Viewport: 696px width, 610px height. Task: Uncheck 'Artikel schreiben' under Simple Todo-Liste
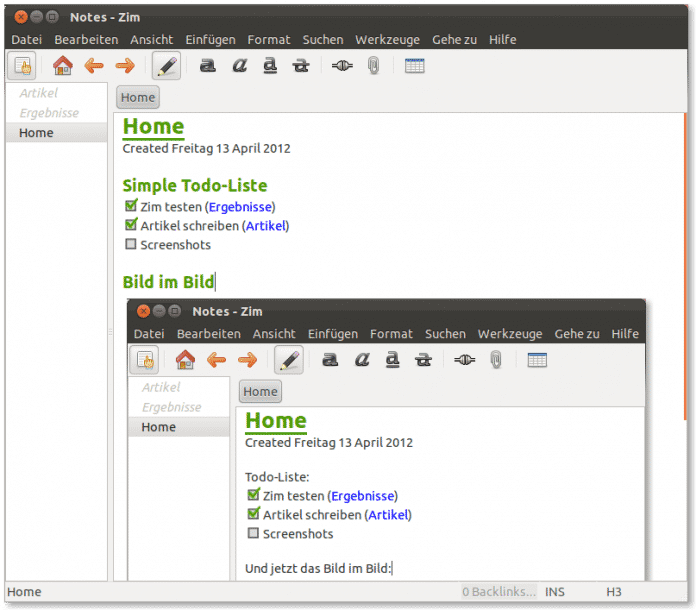pos(130,225)
